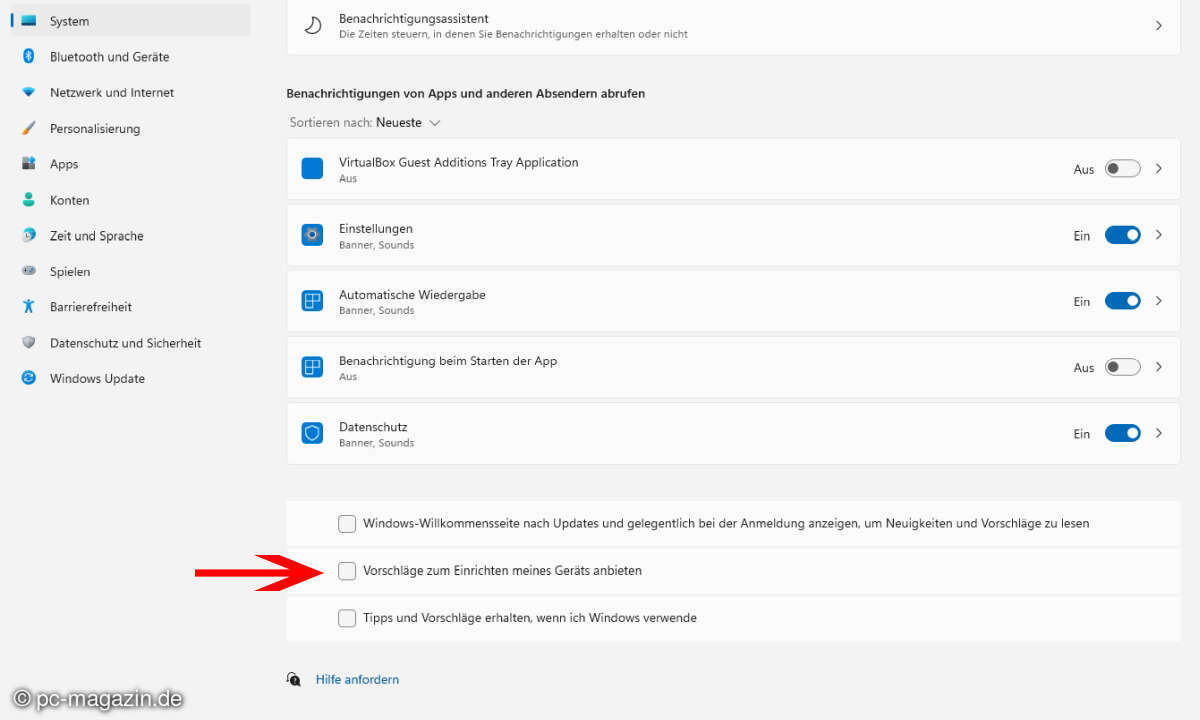Click the Personalisierung paintbrush icon
This screenshot has width=1200, height=720.
tap(29, 128)
